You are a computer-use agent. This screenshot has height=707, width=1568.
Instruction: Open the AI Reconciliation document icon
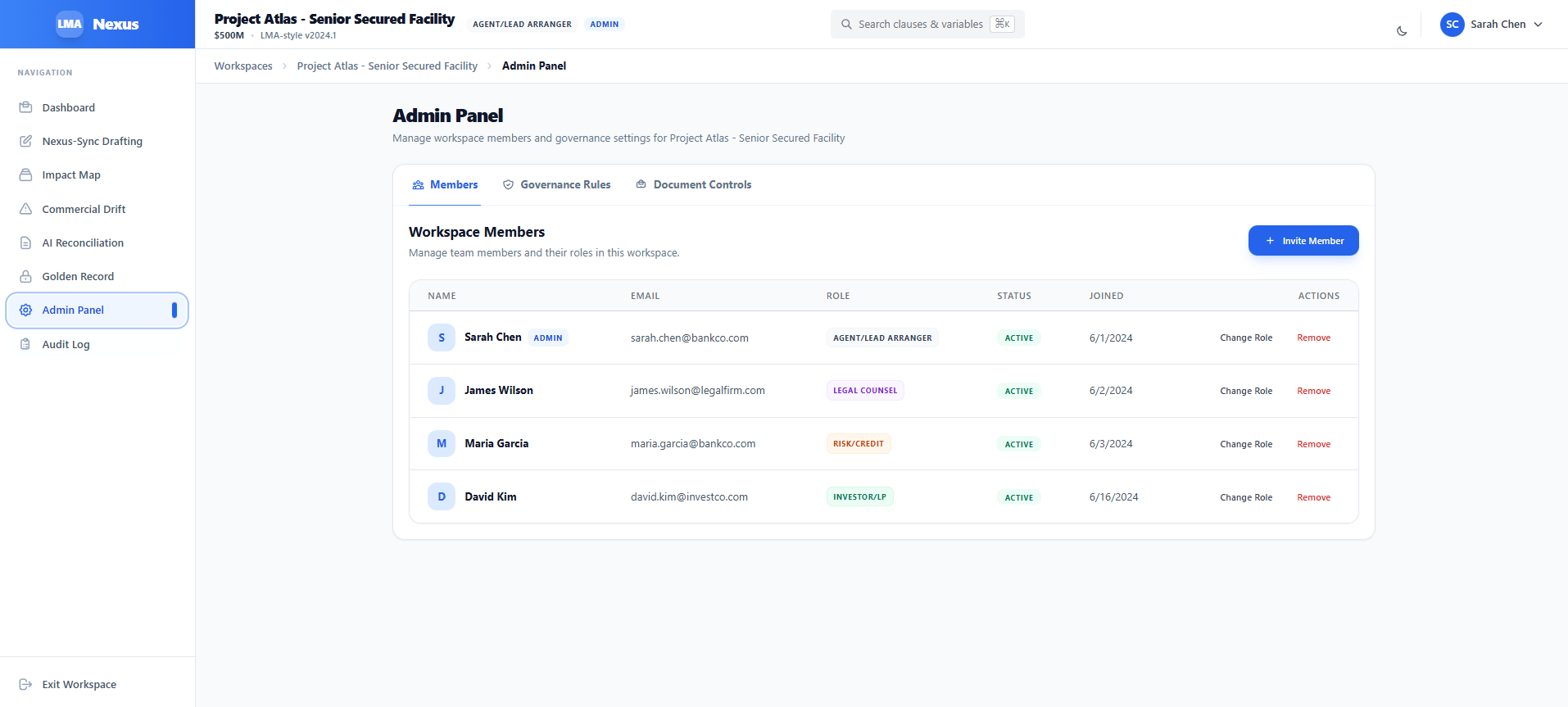(25, 242)
